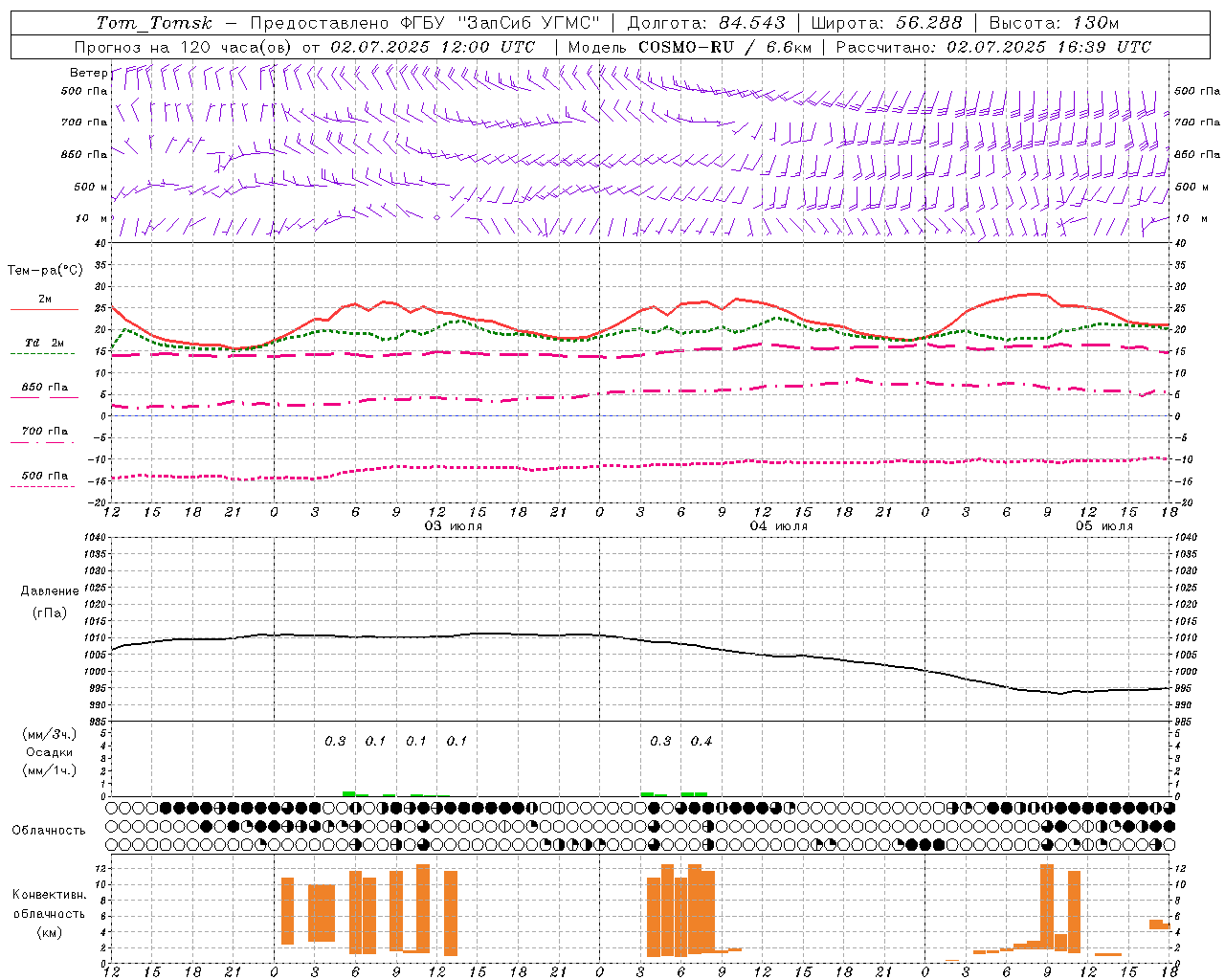Screen dimensions: 1225x980
Task: Click the 'Давление' pressure panel label
Action: coord(50,590)
